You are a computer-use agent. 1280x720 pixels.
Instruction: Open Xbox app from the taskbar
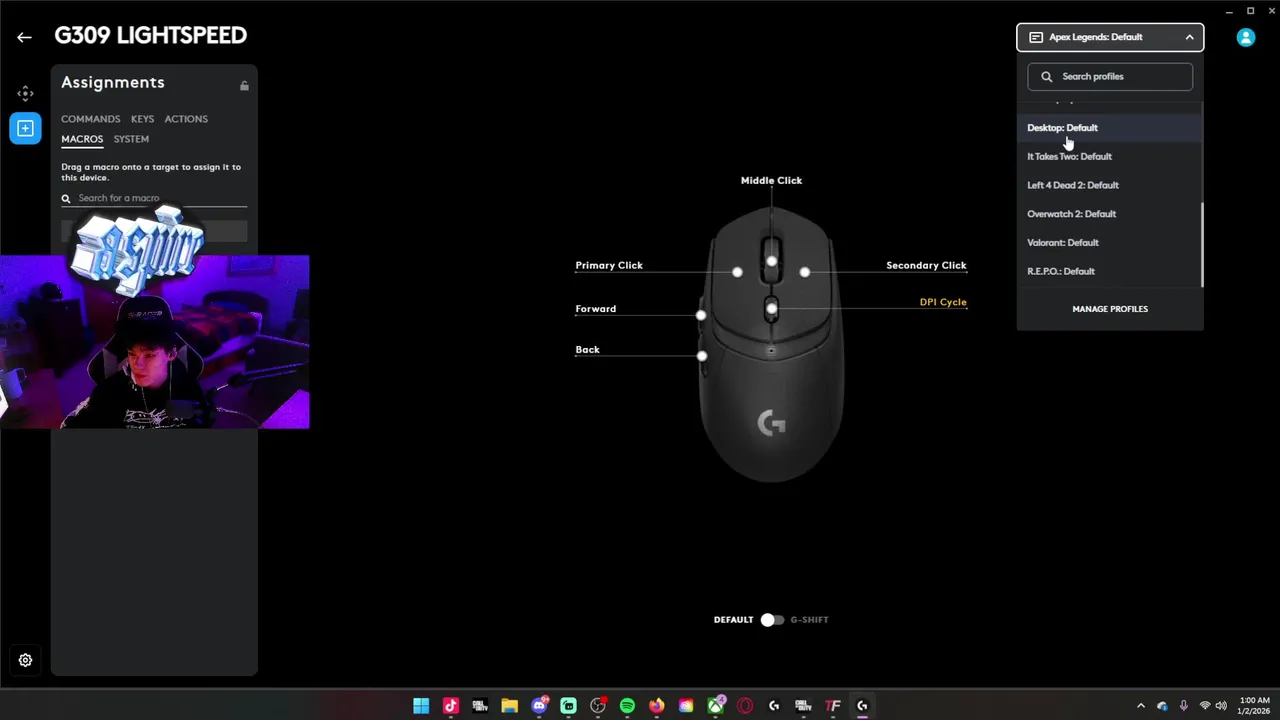(715, 706)
